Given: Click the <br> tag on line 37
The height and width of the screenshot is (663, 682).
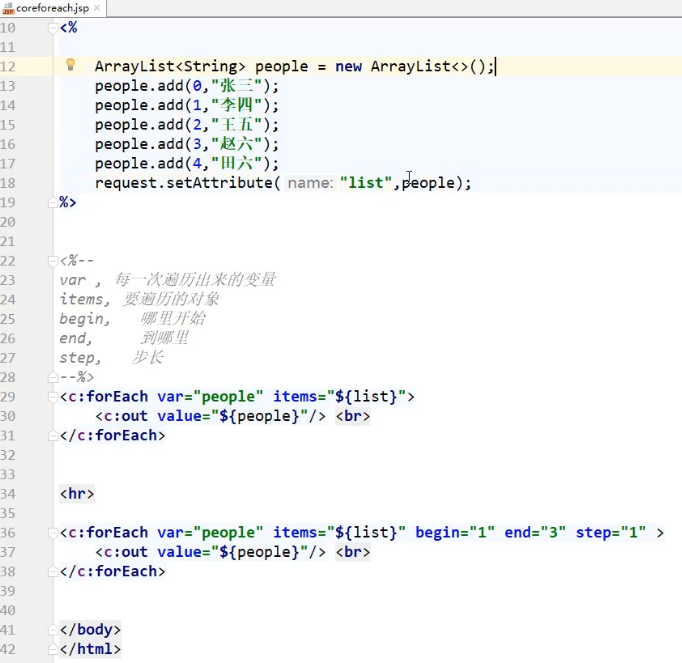Looking at the screenshot, I should 353,552.
